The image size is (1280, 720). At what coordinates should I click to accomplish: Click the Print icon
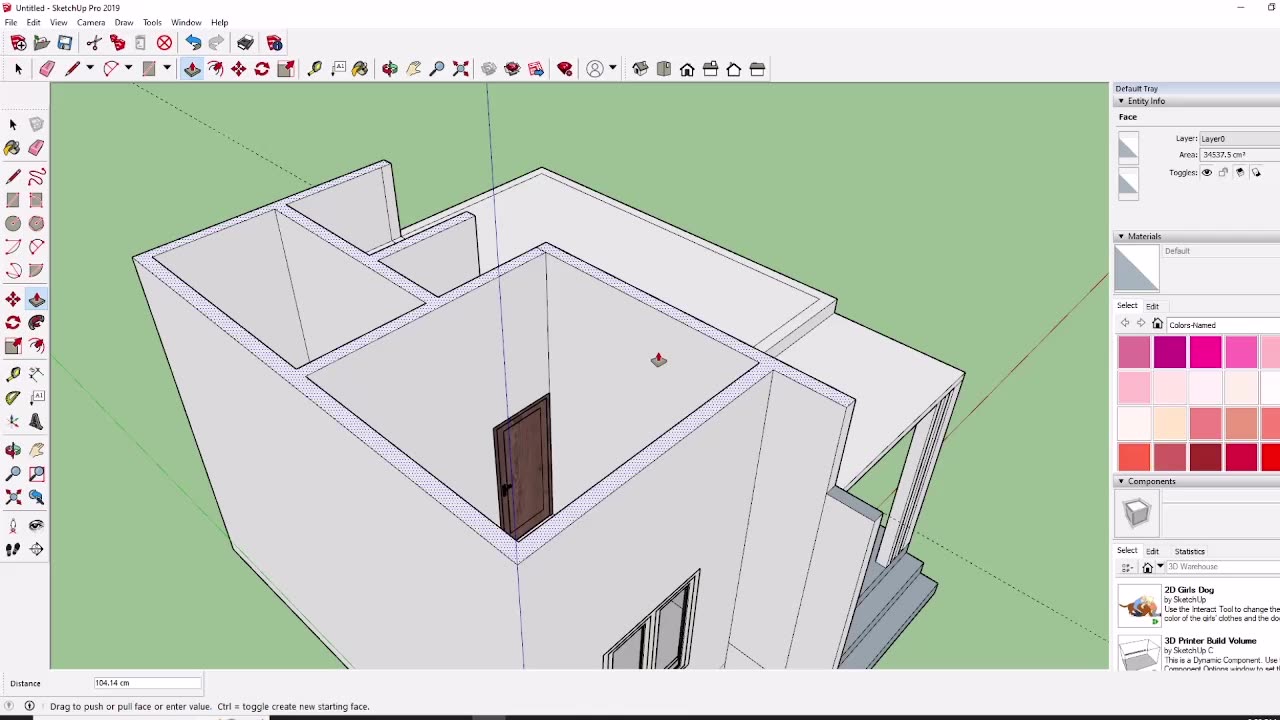click(245, 43)
